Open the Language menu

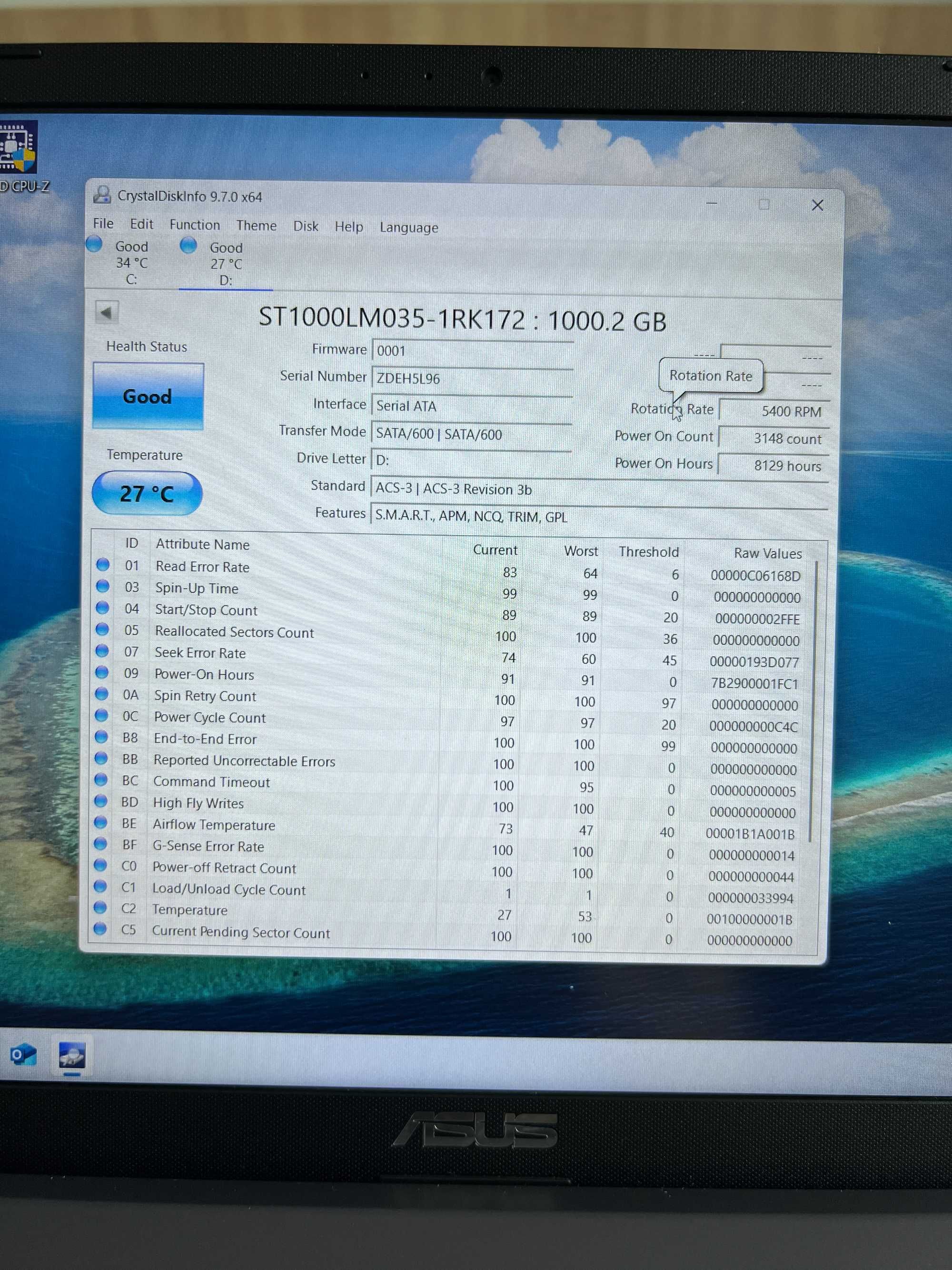click(x=408, y=227)
